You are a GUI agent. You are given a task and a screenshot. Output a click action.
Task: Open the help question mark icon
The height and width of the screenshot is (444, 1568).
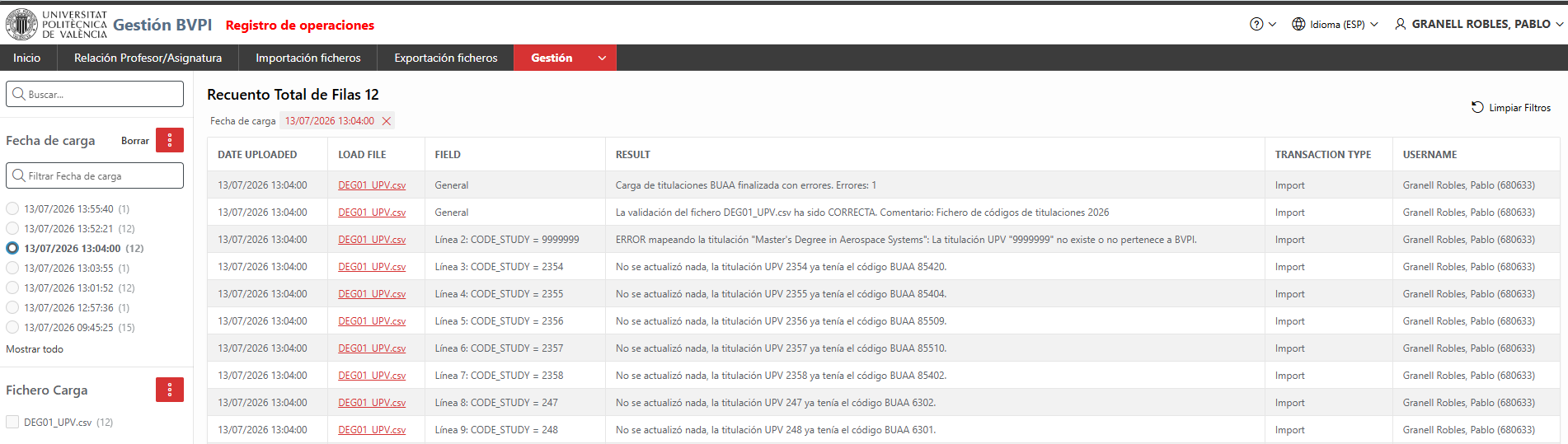point(1256,25)
